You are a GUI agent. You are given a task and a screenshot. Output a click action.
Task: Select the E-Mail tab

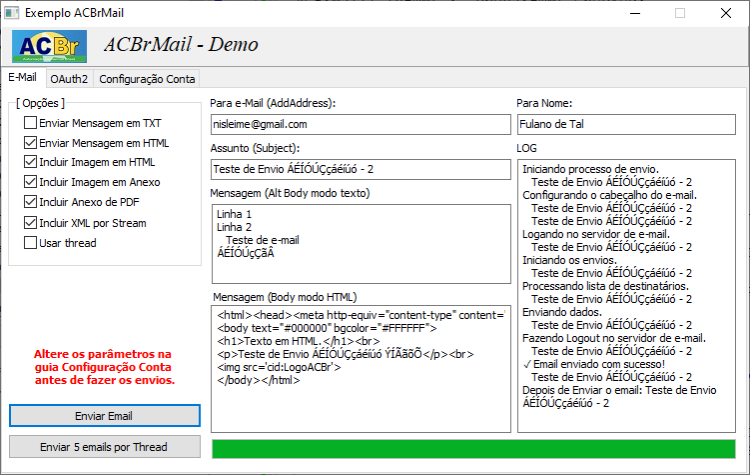(x=22, y=77)
